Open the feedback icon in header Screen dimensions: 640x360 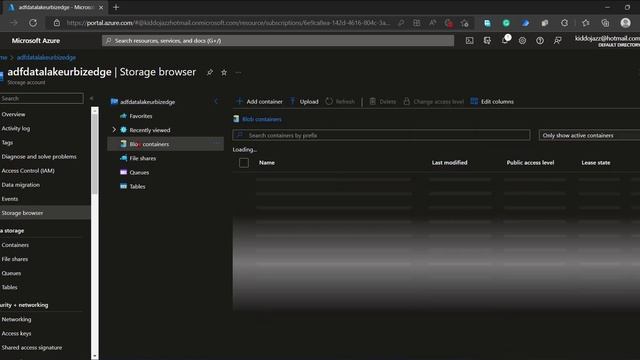[558, 40]
